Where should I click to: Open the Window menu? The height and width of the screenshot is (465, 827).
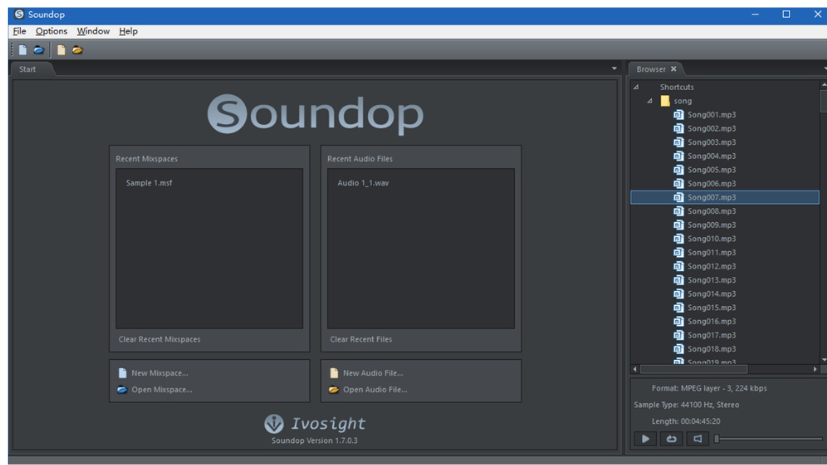tap(93, 31)
